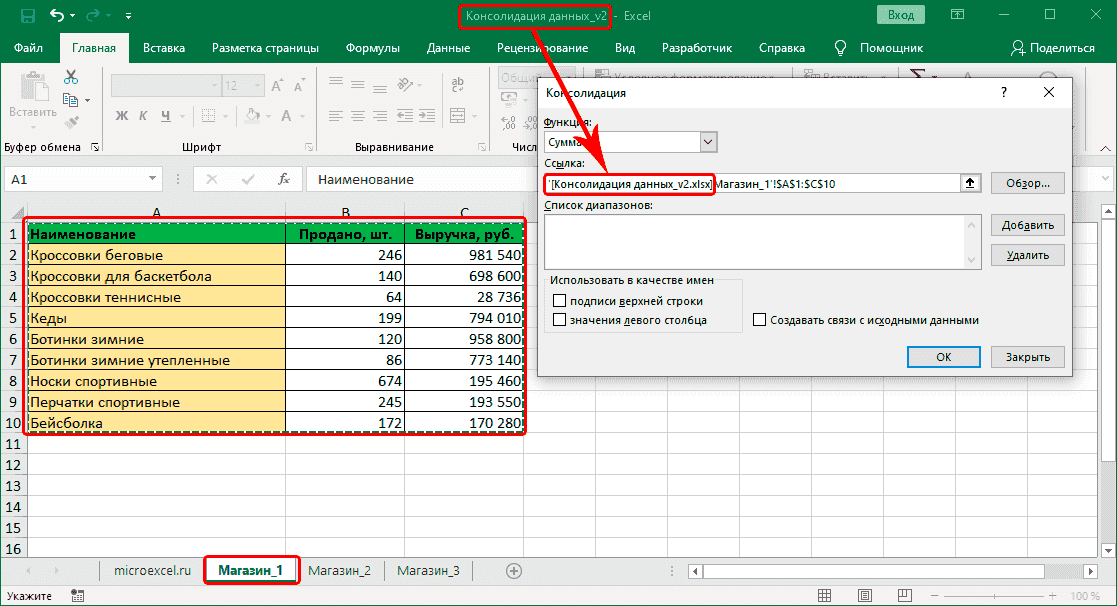Open the Данные ribbon tab
This screenshot has height=606, width=1117.
[x=448, y=47]
